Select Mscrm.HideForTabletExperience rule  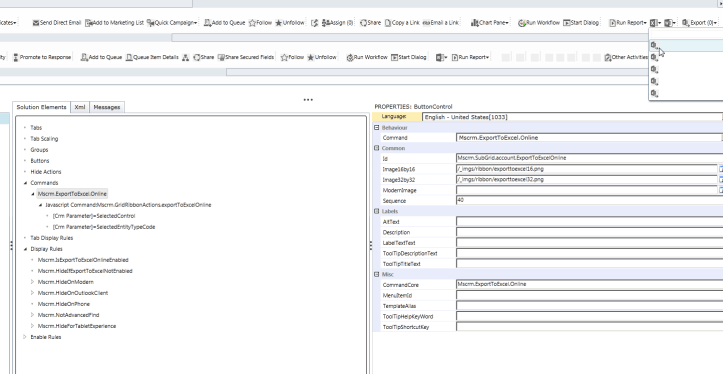(77, 326)
